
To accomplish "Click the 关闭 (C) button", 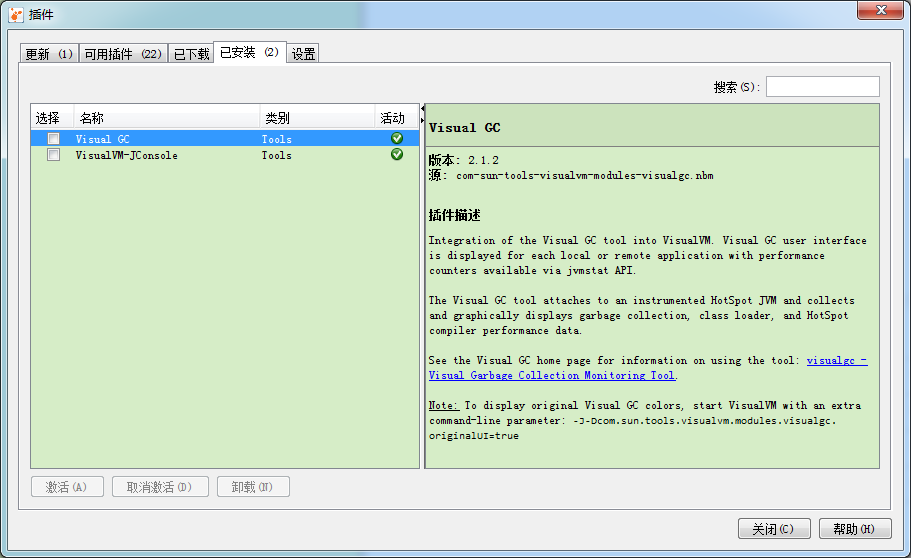I will tap(774, 528).
